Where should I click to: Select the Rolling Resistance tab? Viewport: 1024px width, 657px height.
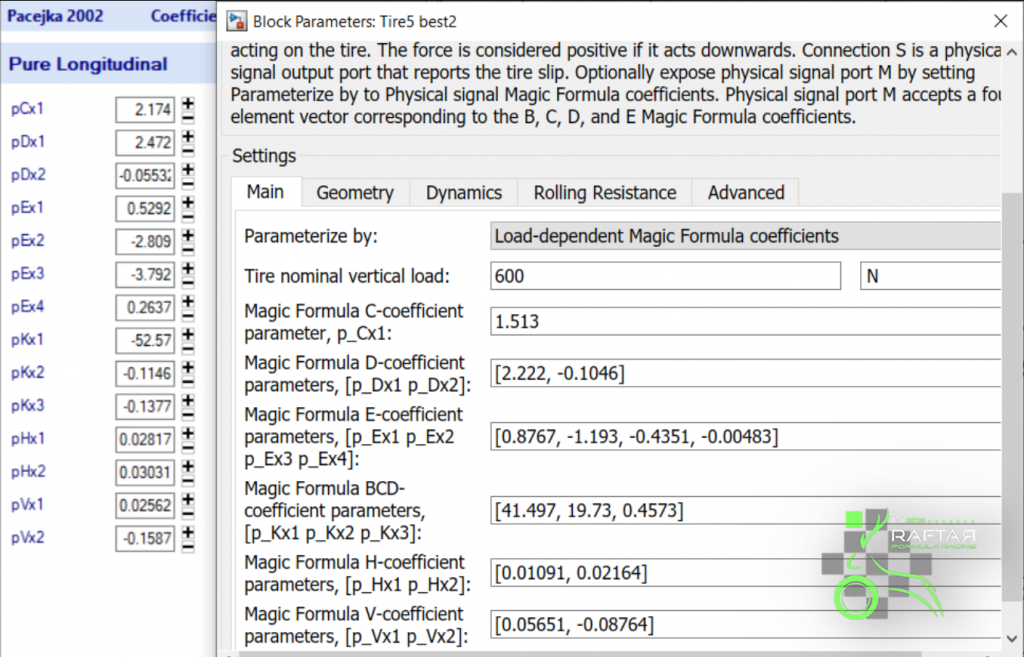(604, 193)
